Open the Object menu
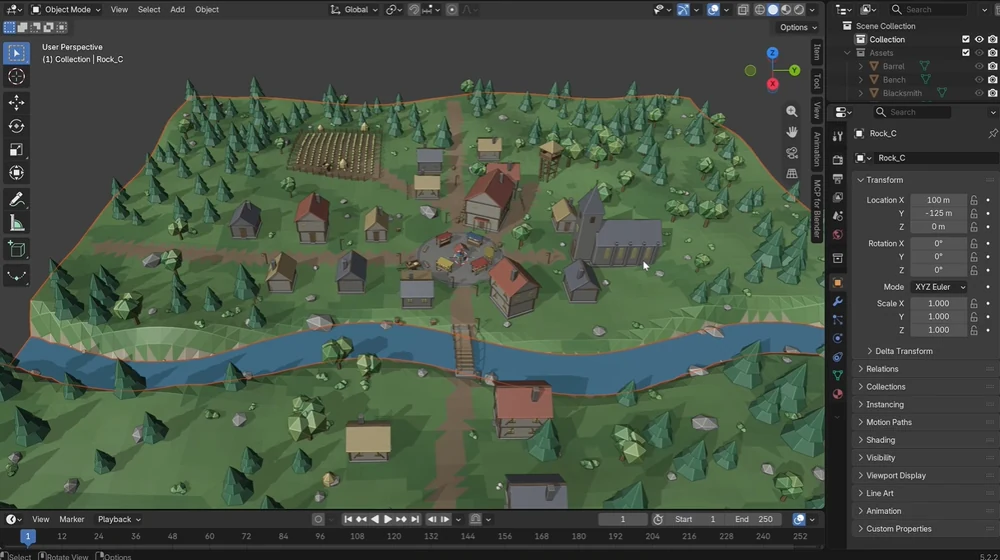 pos(207,10)
